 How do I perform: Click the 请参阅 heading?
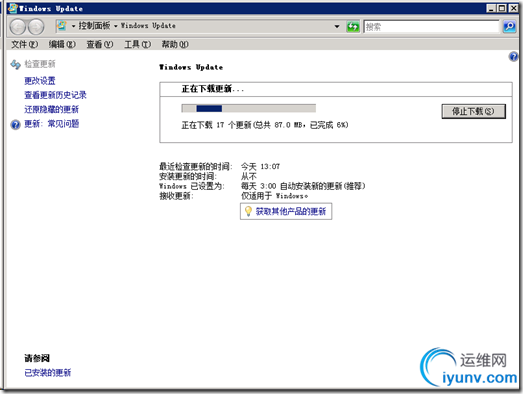pyautogui.click(x=37, y=358)
